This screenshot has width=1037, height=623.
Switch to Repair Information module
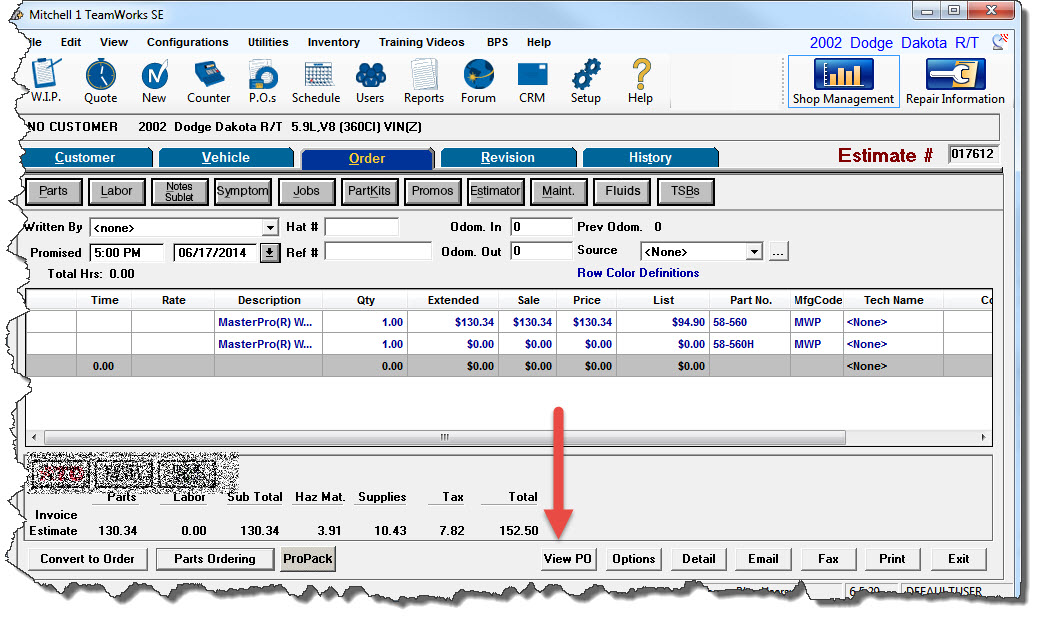click(955, 81)
